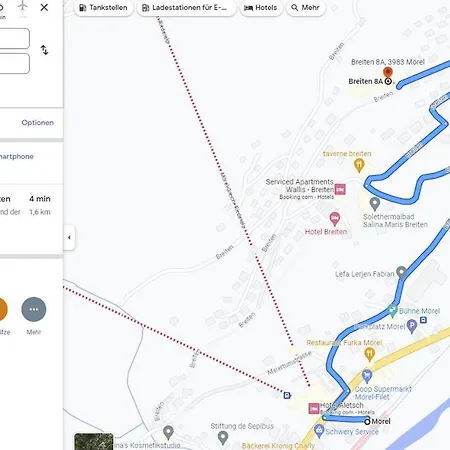Select Solethermalbad Salina Maris Breiten pin
The width and height of the screenshot is (450, 450).
coord(375,204)
